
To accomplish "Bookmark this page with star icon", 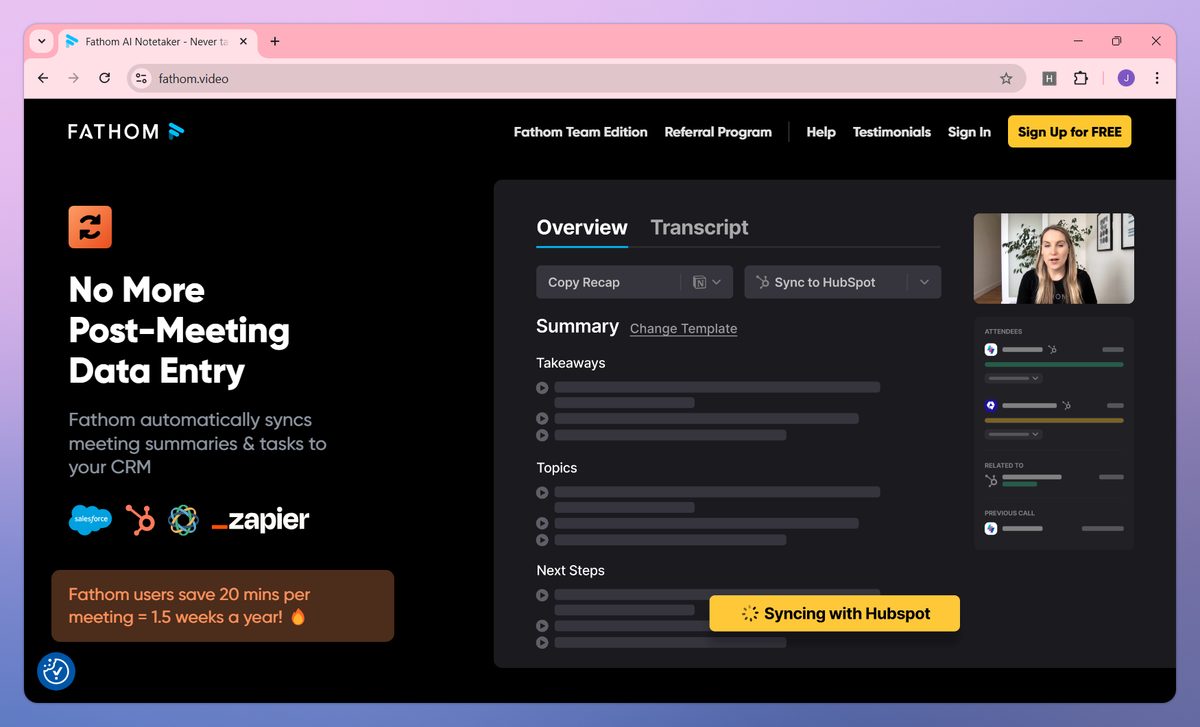I will [1006, 78].
